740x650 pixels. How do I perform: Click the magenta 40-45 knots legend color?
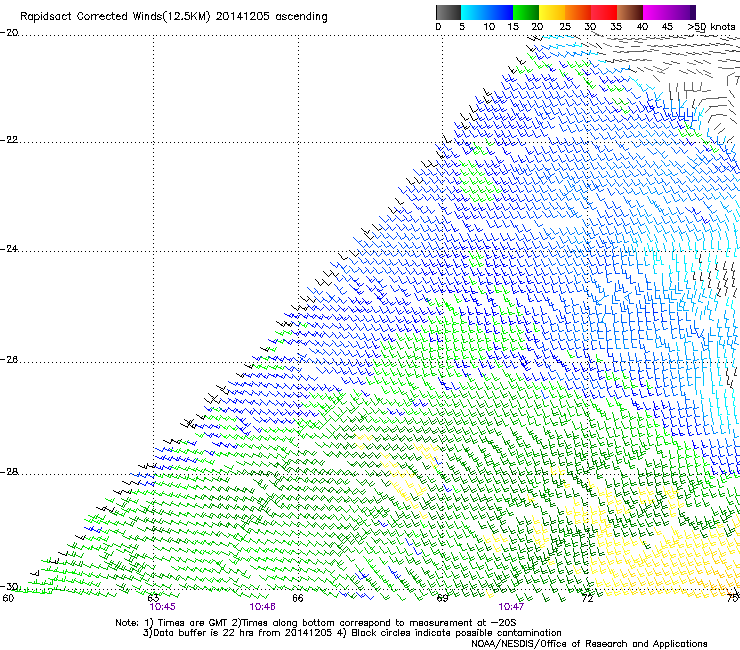[x=656, y=12]
